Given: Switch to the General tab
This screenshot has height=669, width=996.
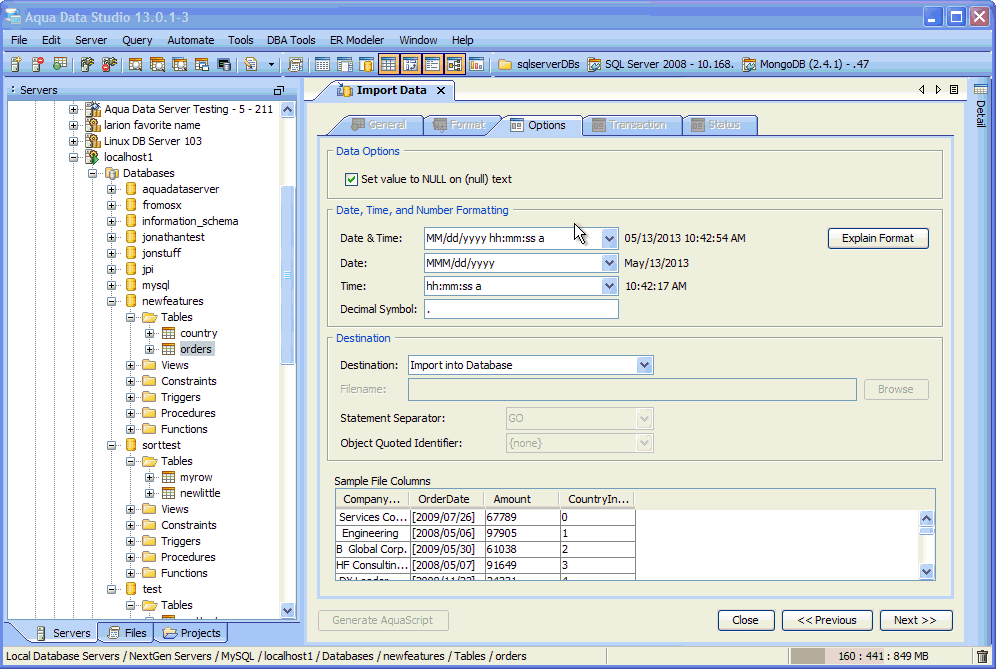Looking at the screenshot, I should point(379,125).
